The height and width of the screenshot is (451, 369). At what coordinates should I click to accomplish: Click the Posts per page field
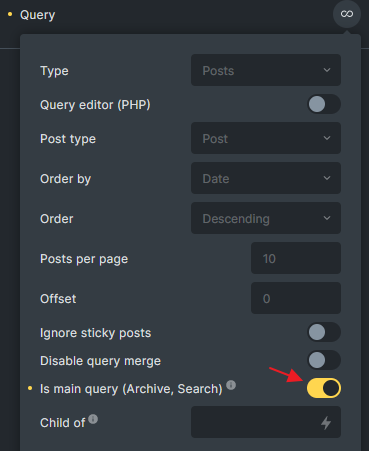pyautogui.click(x=296, y=258)
